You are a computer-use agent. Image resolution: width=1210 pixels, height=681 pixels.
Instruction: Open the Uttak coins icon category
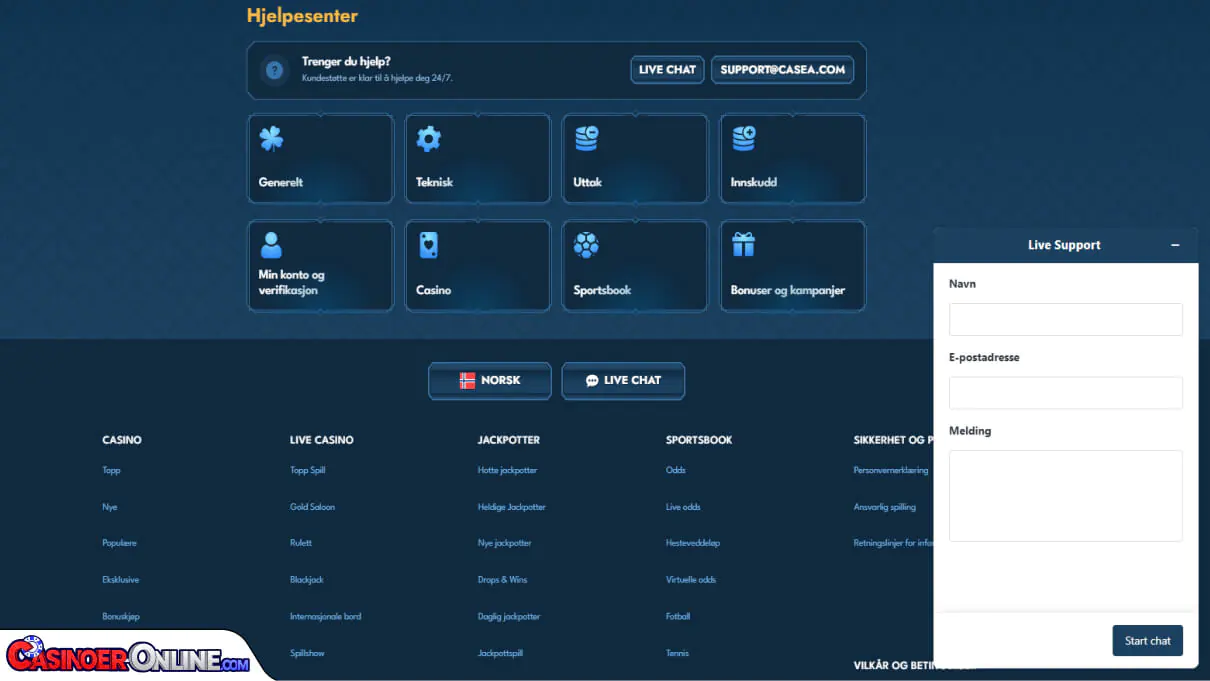tap(634, 158)
